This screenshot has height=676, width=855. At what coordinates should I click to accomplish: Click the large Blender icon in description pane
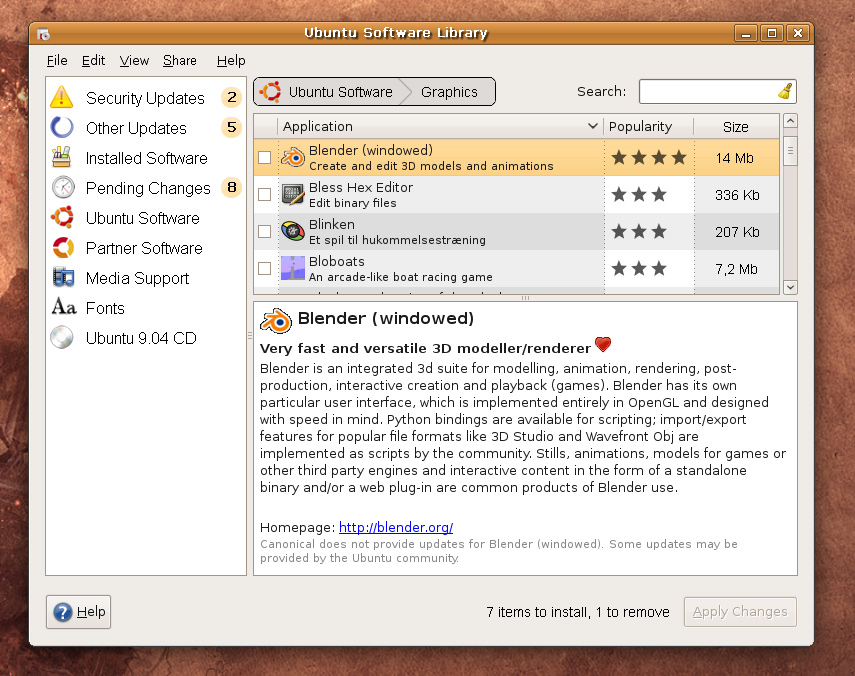point(276,321)
